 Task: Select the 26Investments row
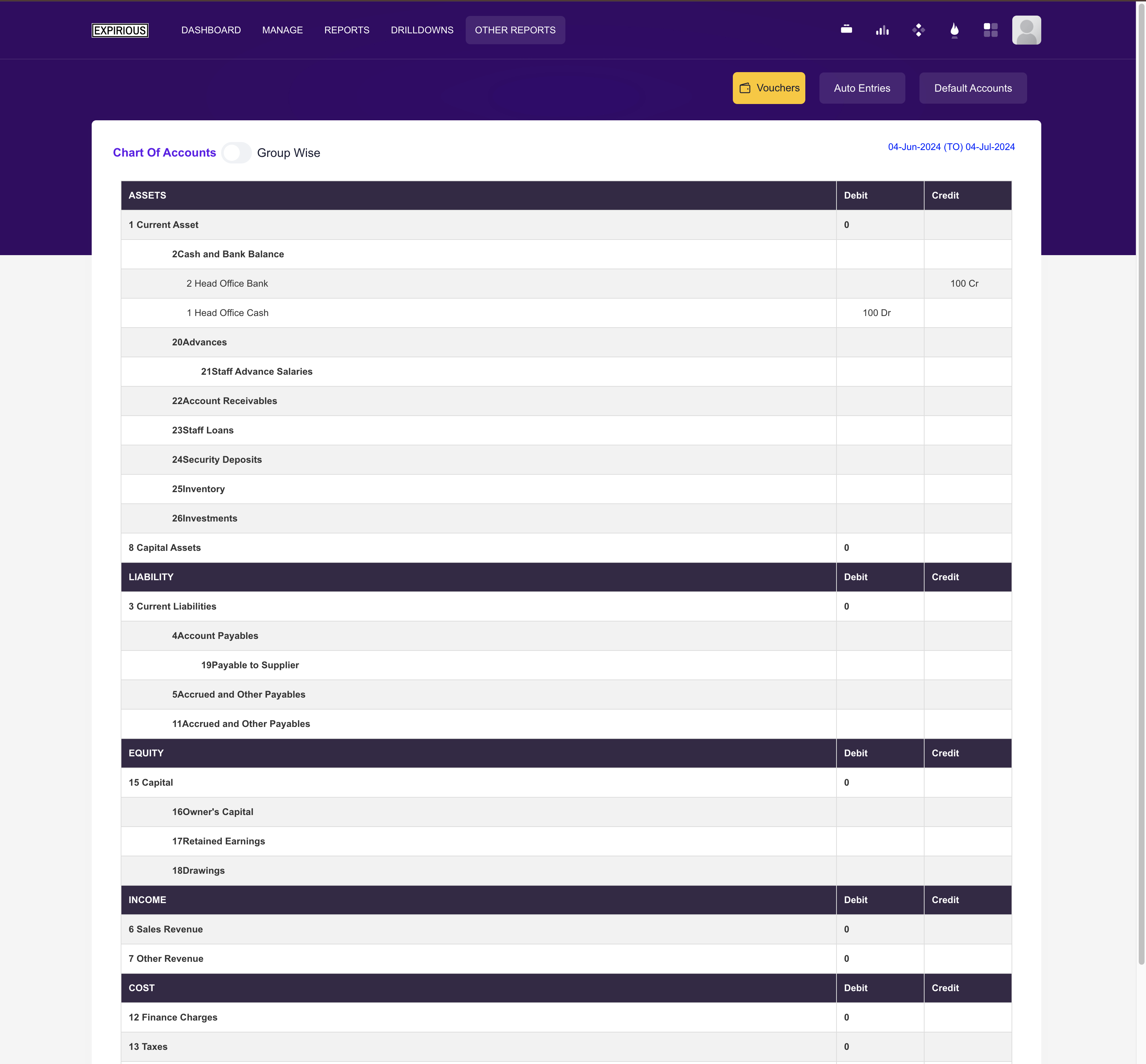point(566,518)
